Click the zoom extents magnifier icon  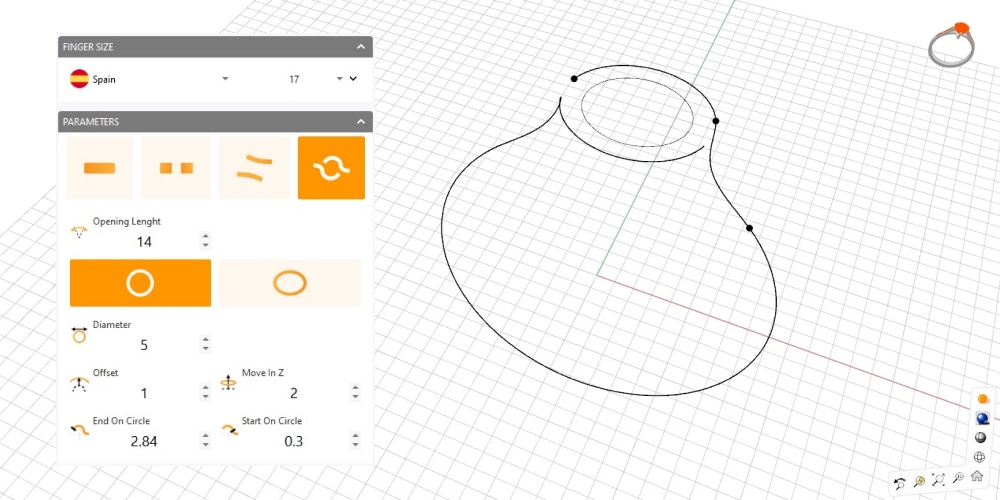coord(938,481)
